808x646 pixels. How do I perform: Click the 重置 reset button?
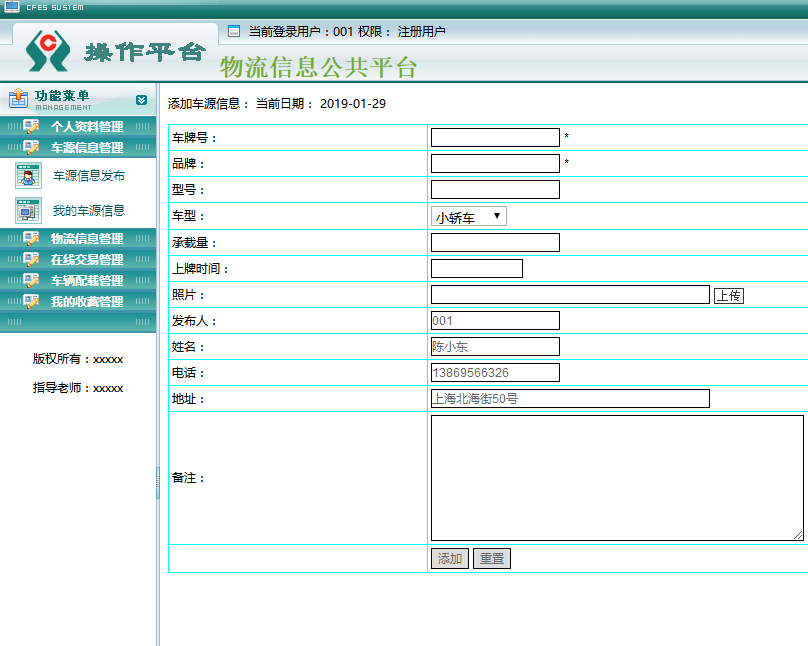[x=492, y=558]
